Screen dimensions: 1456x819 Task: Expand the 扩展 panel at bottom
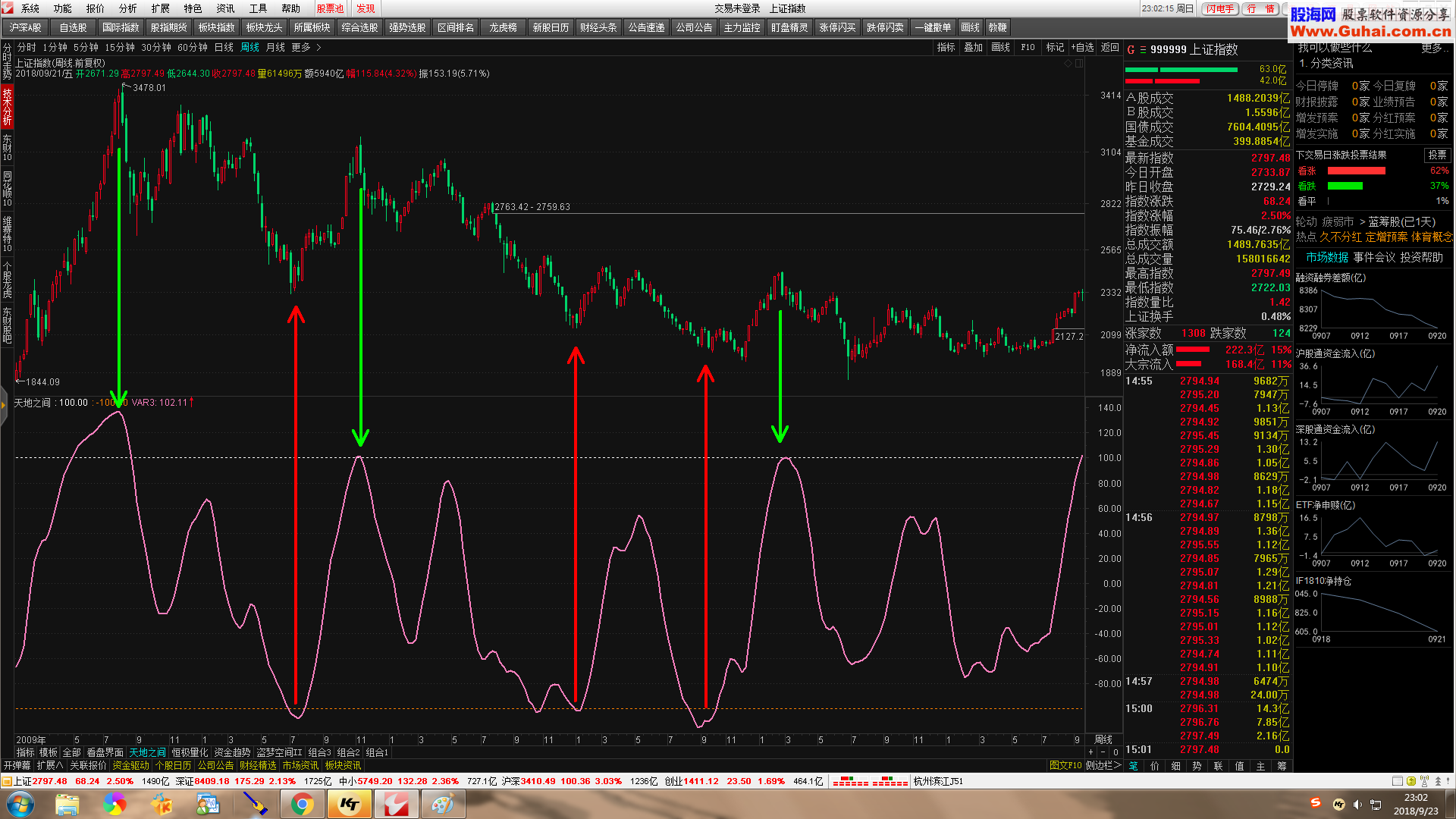pyautogui.click(x=49, y=765)
